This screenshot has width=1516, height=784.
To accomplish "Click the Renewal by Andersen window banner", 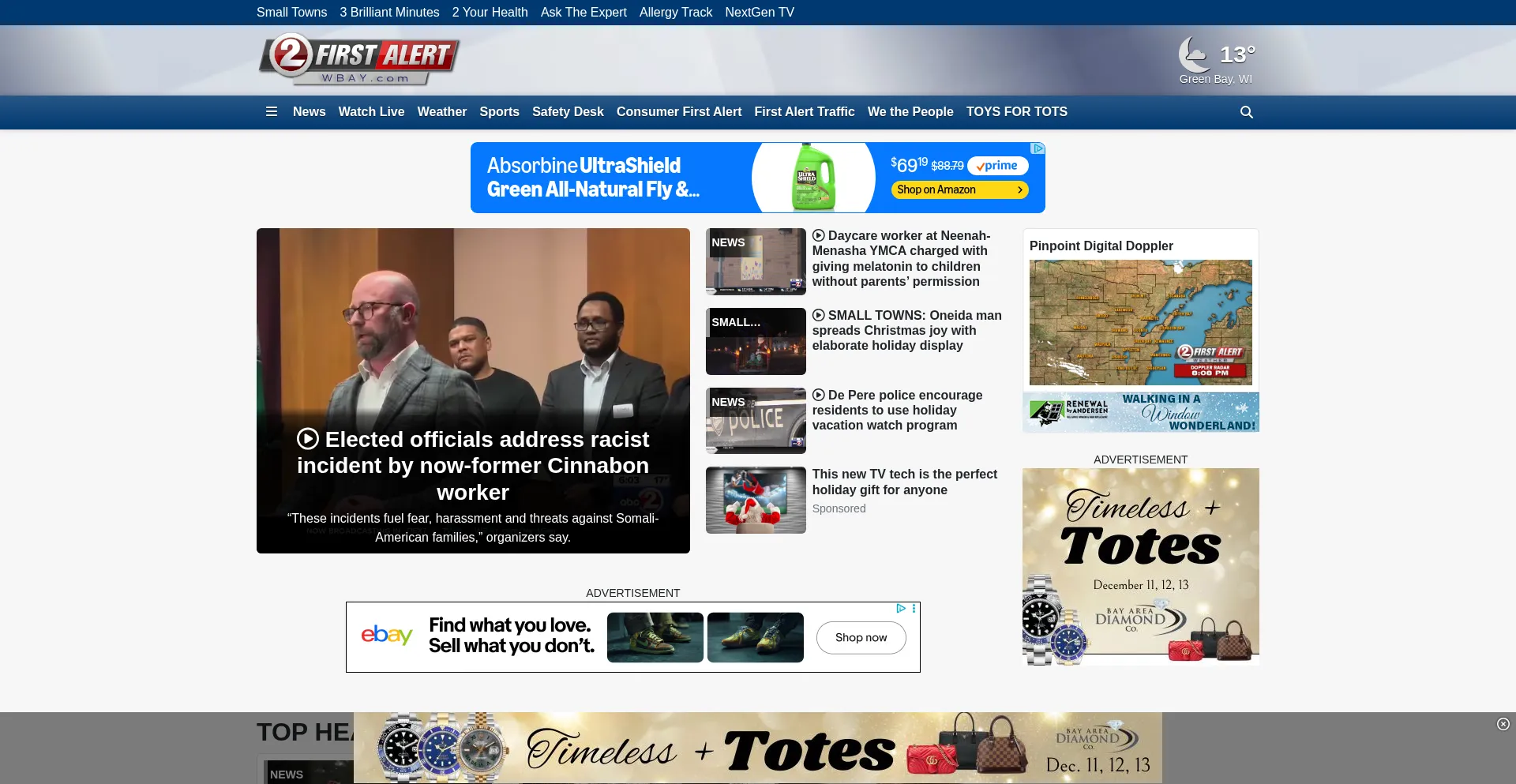I will (1140, 412).
